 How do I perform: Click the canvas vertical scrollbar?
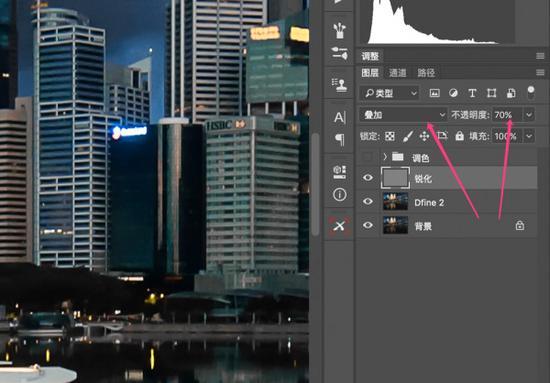click(315, 184)
